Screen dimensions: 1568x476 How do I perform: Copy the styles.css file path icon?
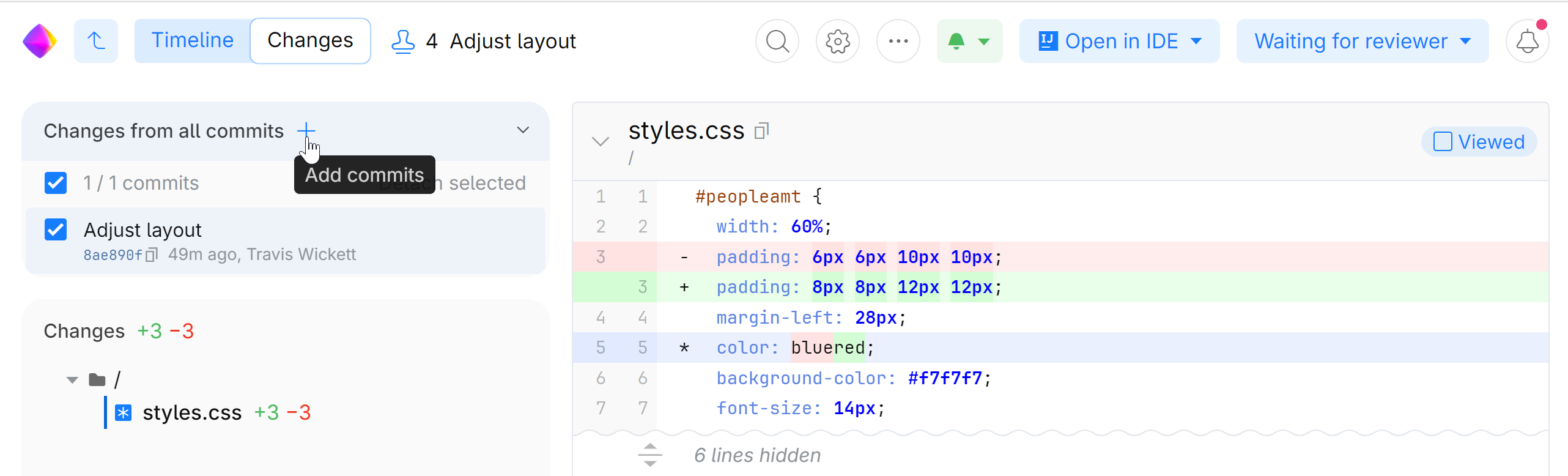tap(761, 131)
